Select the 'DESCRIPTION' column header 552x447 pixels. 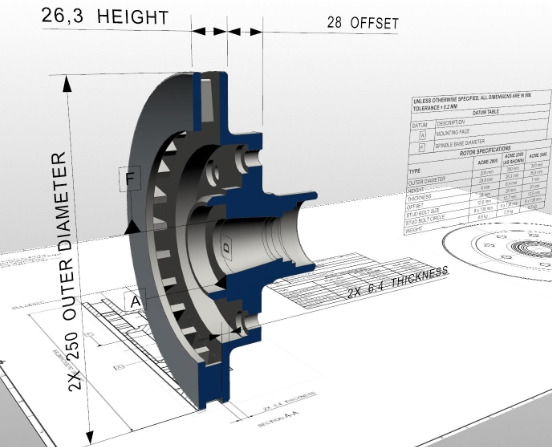[x=450, y=123]
